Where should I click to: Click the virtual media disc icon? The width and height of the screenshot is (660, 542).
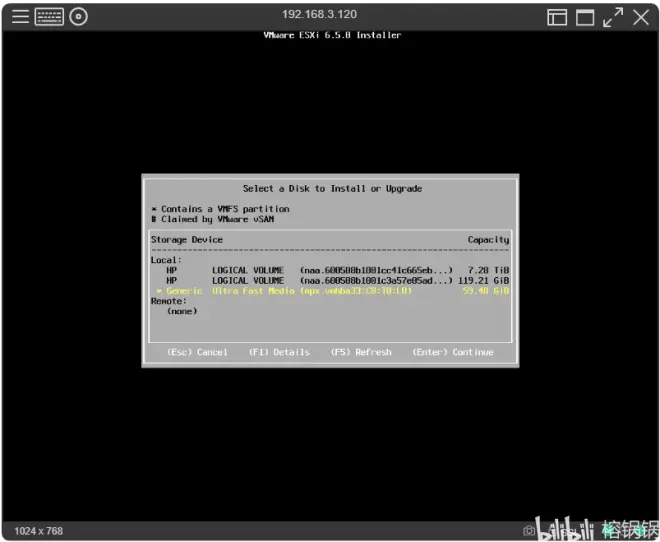78,17
